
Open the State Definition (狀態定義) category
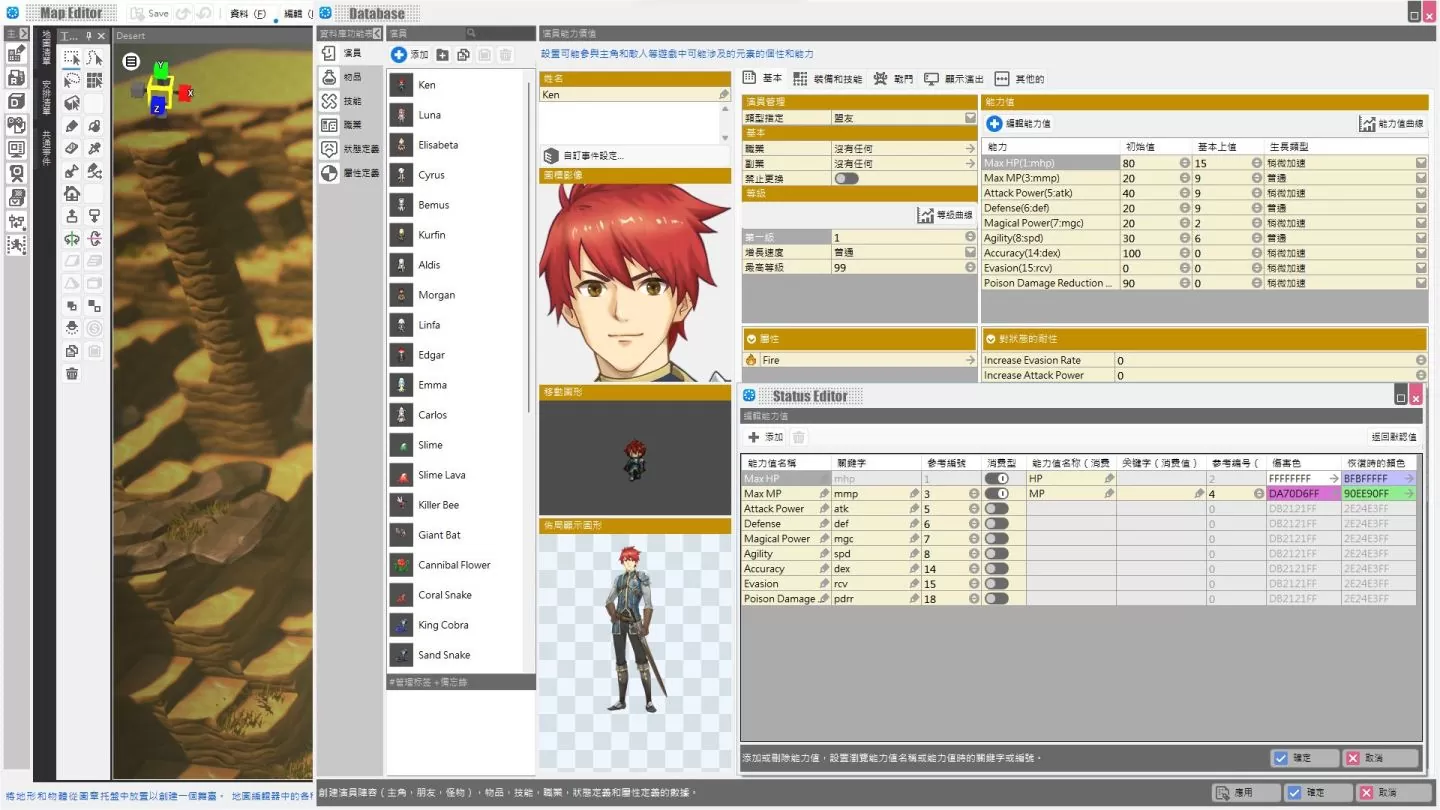tap(351, 149)
